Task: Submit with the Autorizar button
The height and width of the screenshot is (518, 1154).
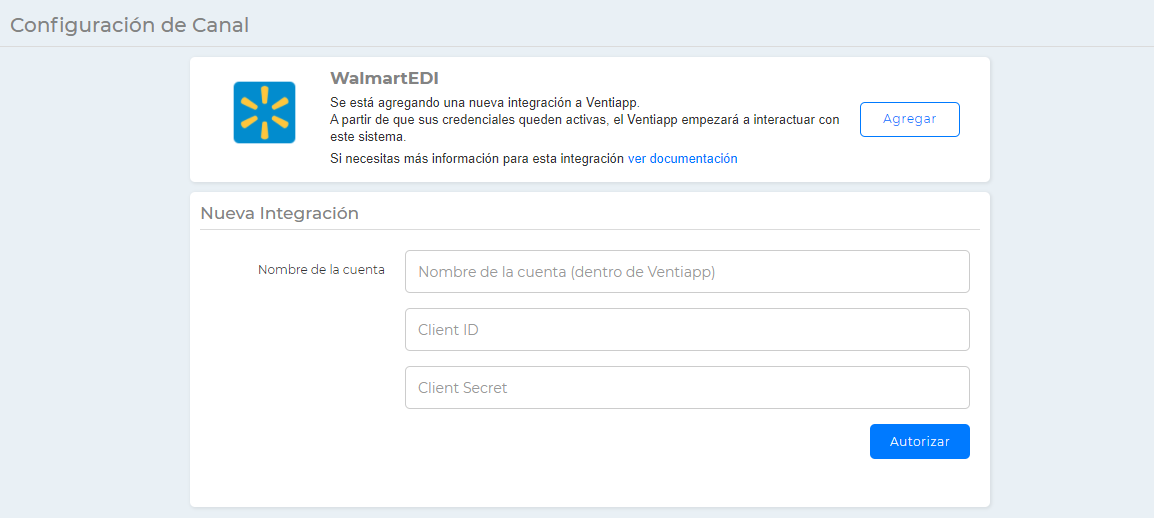Action: tap(919, 441)
